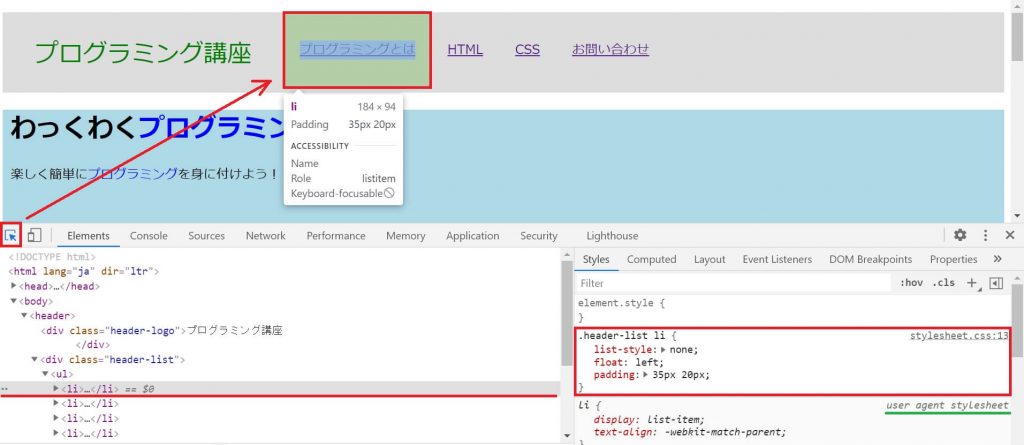Click the new style rule plus icon
Image resolution: width=1024 pixels, height=445 pixels.
pos(971,283)
